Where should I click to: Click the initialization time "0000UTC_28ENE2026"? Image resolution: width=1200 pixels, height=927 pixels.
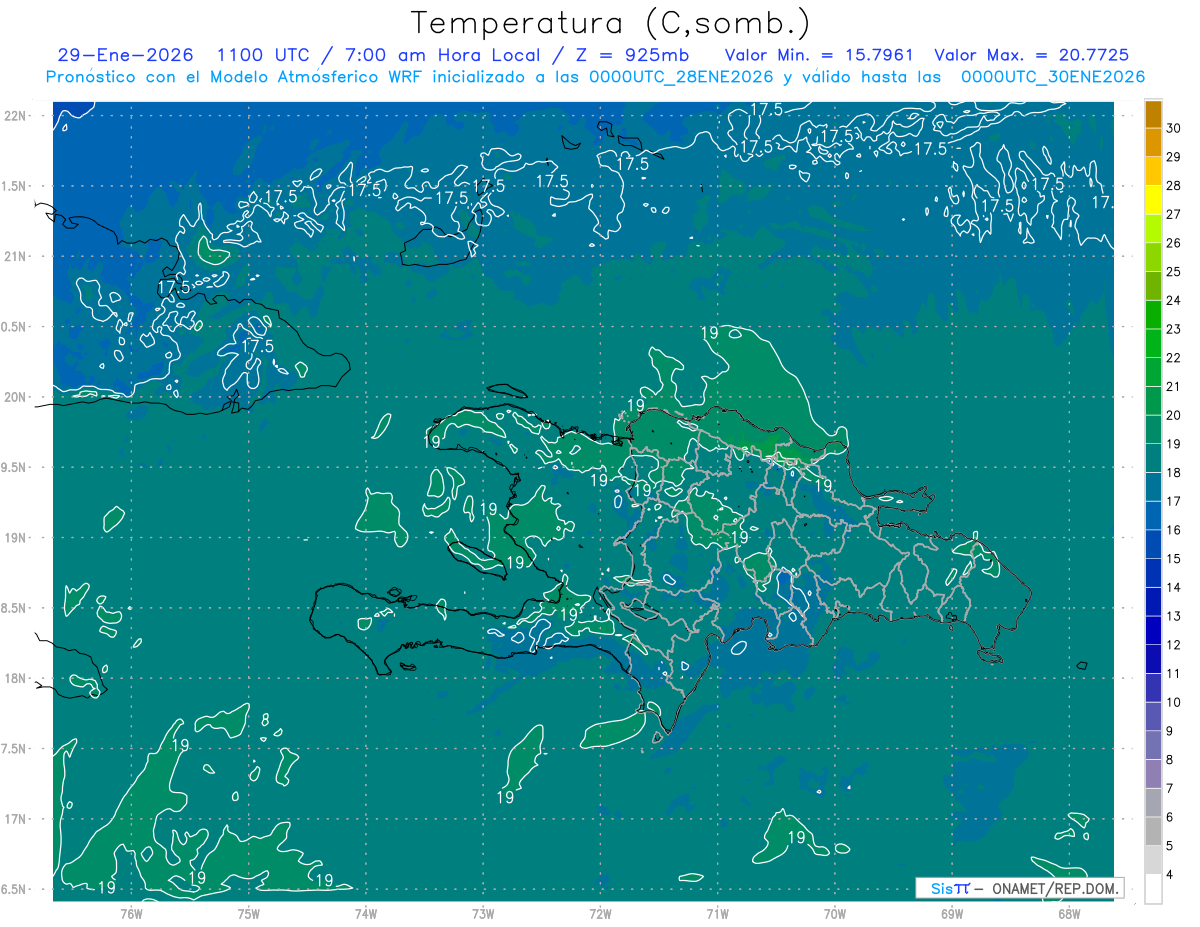tap(681, 77)
